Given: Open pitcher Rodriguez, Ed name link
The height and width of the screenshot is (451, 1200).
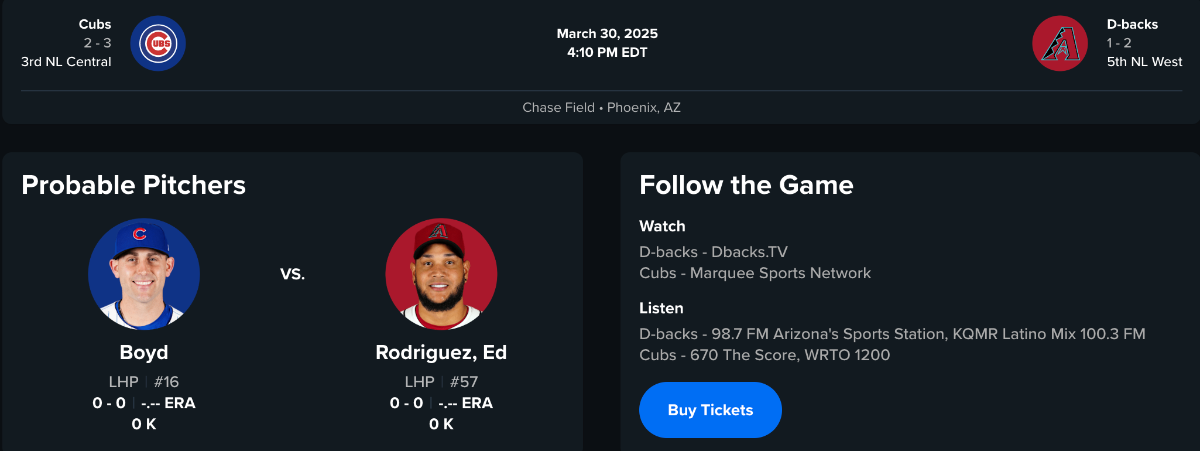Looking at the screenshot, I should click(x=441, y=352).
